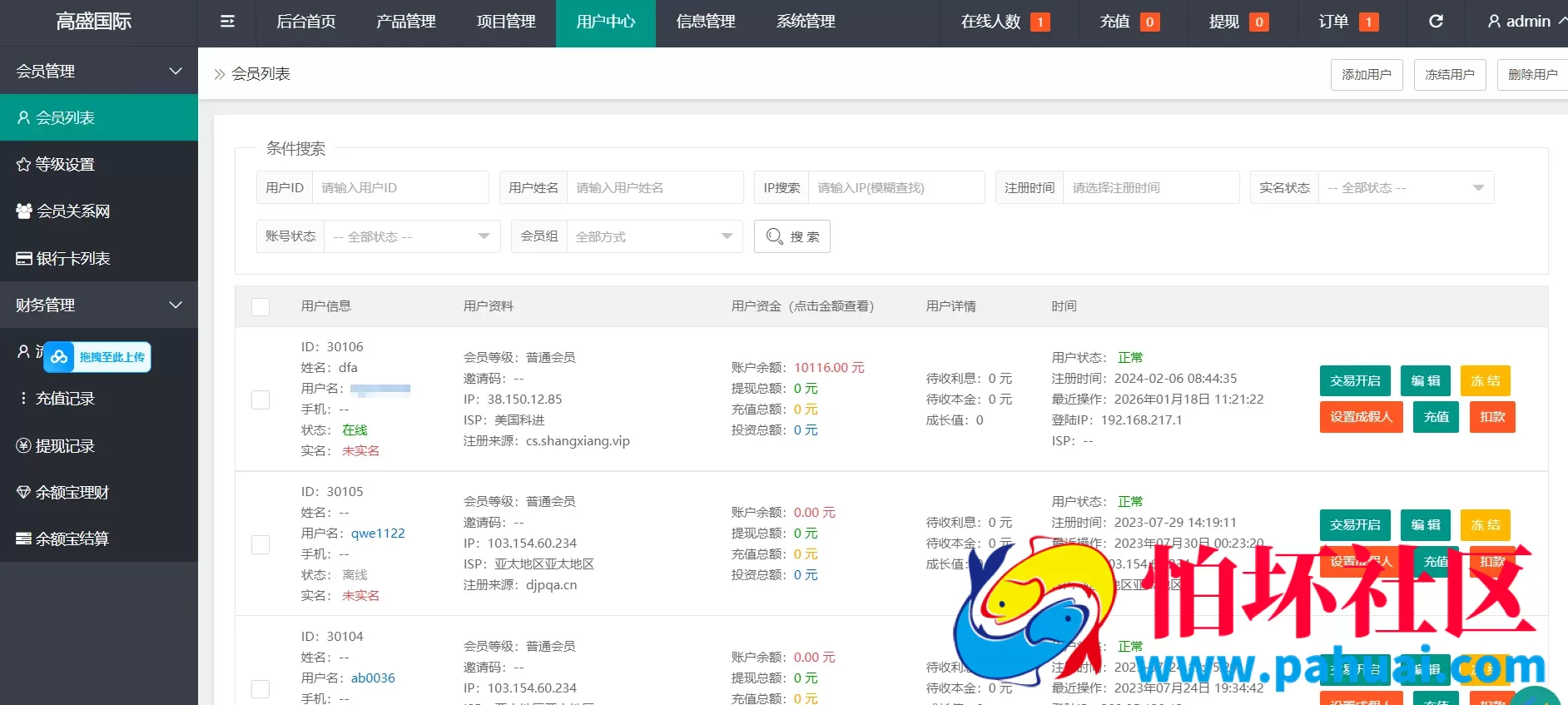Open the 后台首页 top menu
Screen dimensions: 1568x705
[305, 22]
